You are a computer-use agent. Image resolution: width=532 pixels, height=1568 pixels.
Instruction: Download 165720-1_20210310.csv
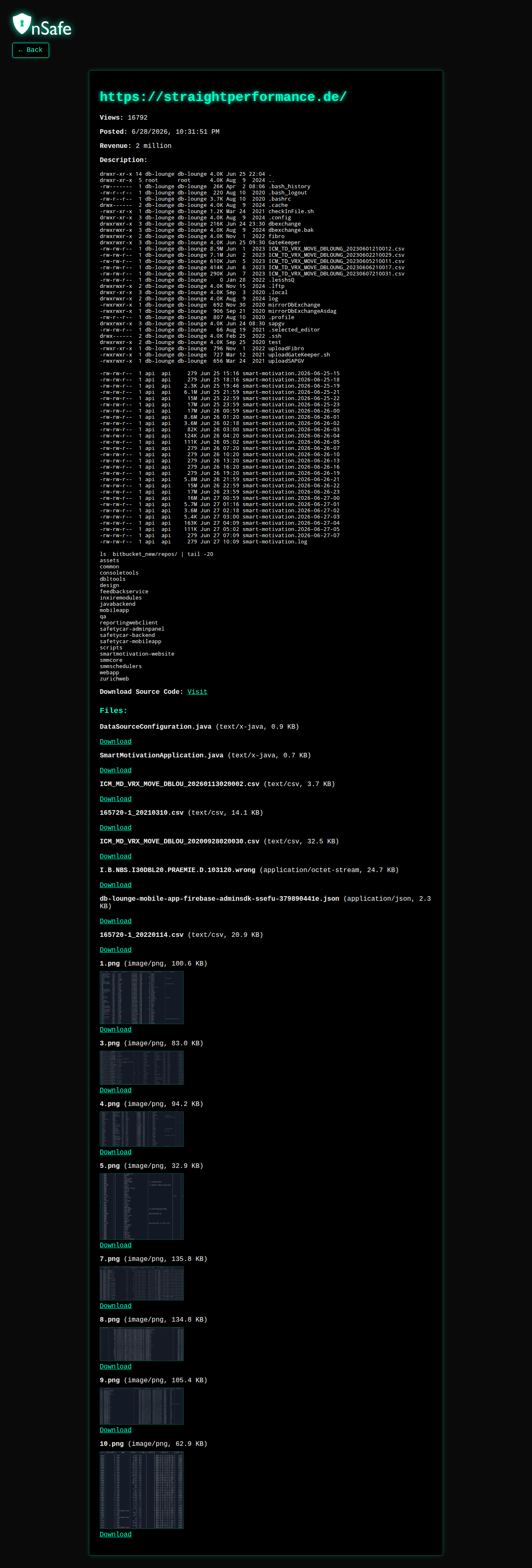116,827
